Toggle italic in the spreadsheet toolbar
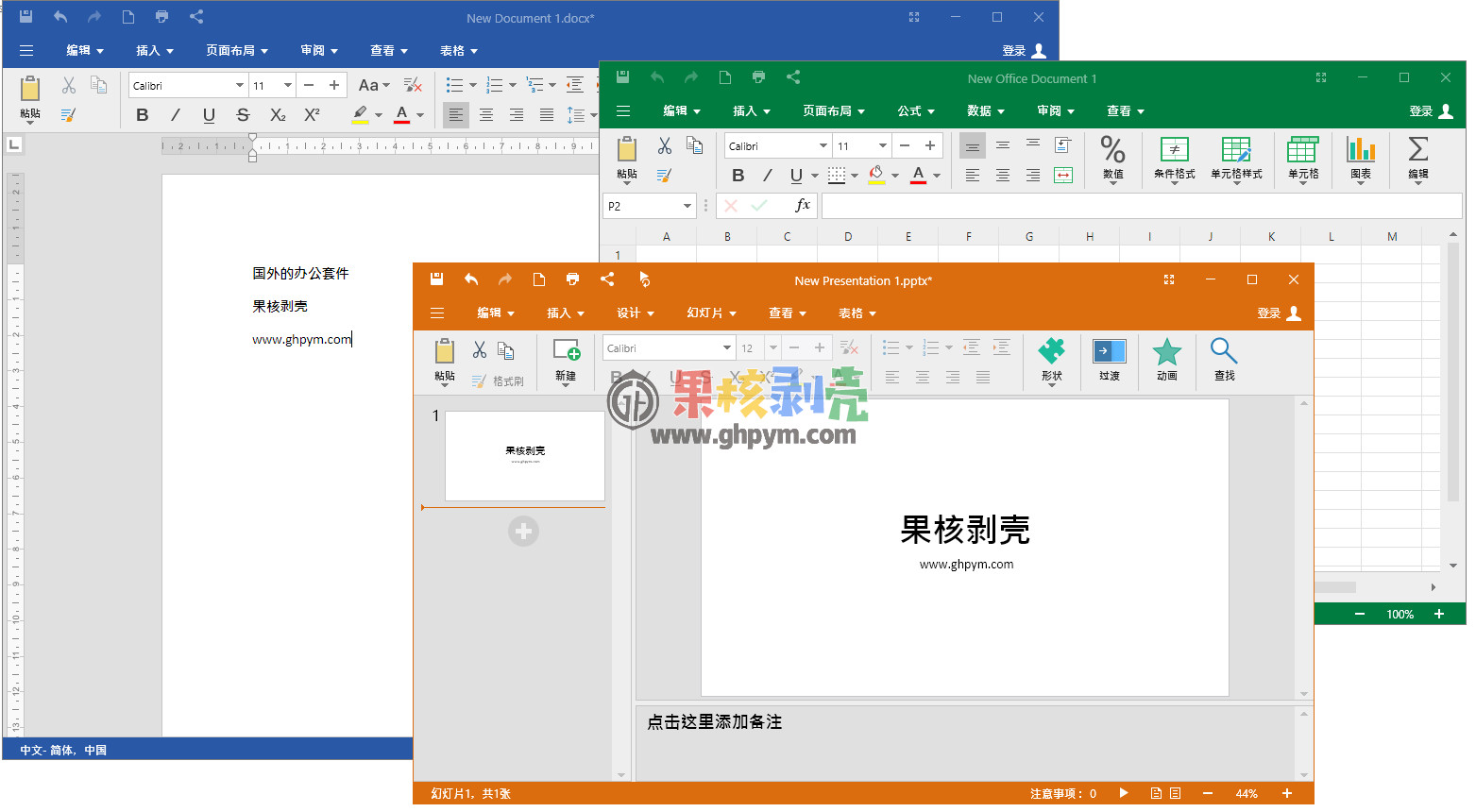 tap(768, 176)
